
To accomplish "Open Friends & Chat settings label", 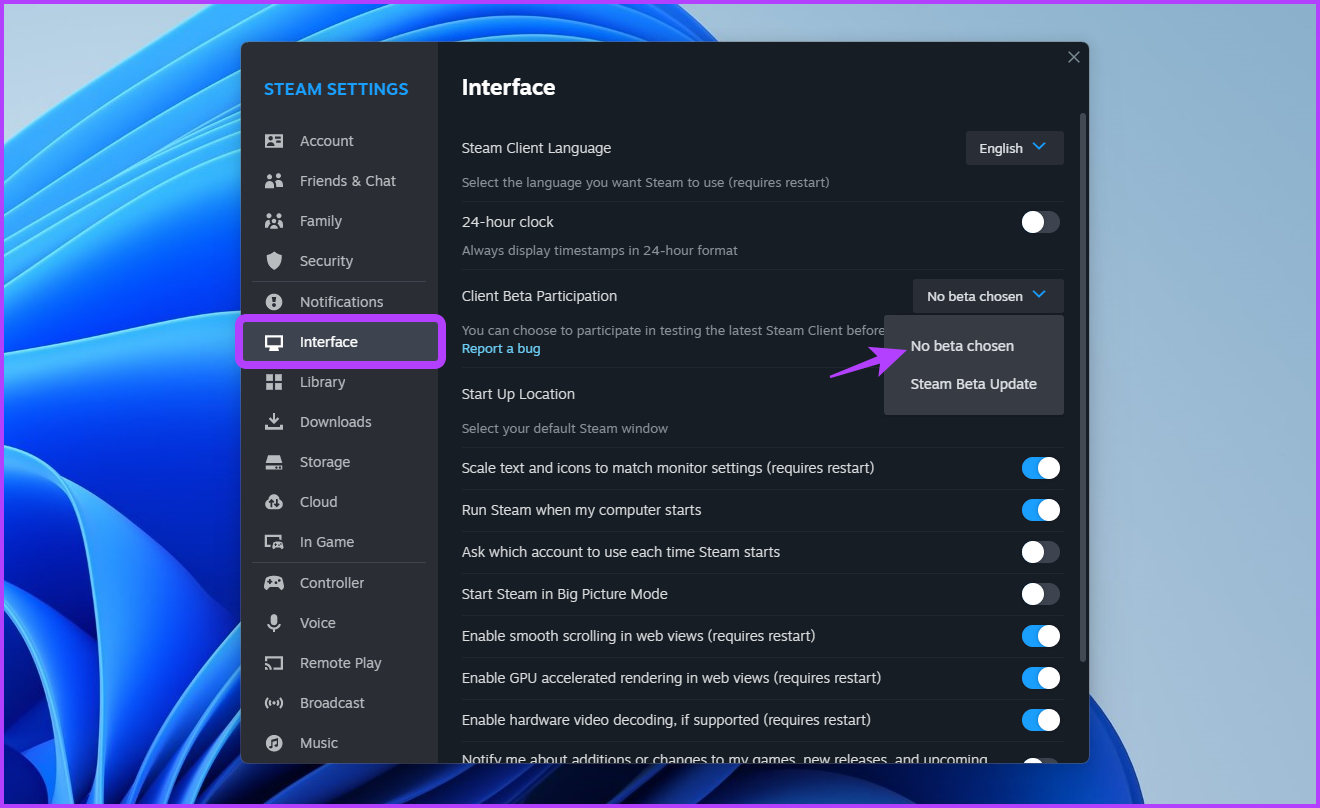I will coord(348,181).
